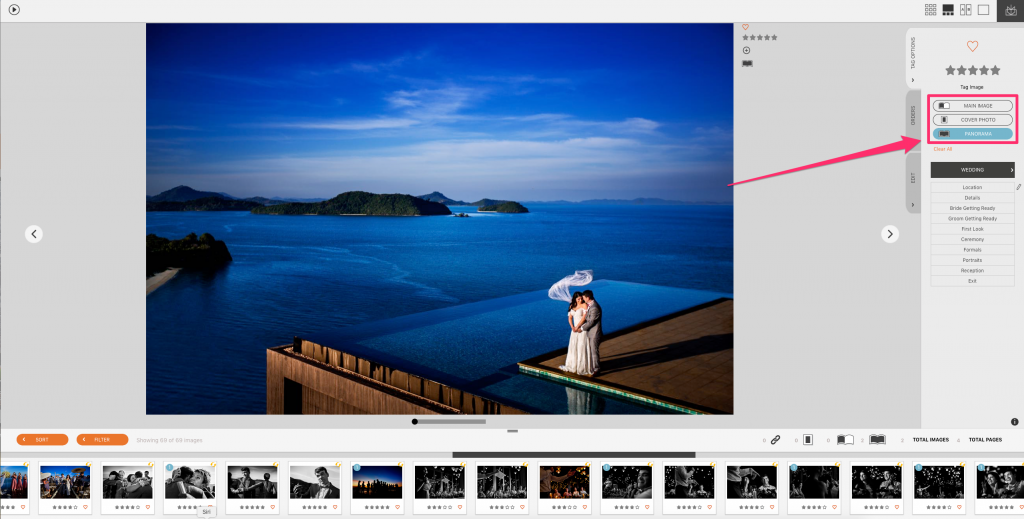Click the cover photo count icon
The width and height of the screenshot is (1024, 519).
pos(808,440)
